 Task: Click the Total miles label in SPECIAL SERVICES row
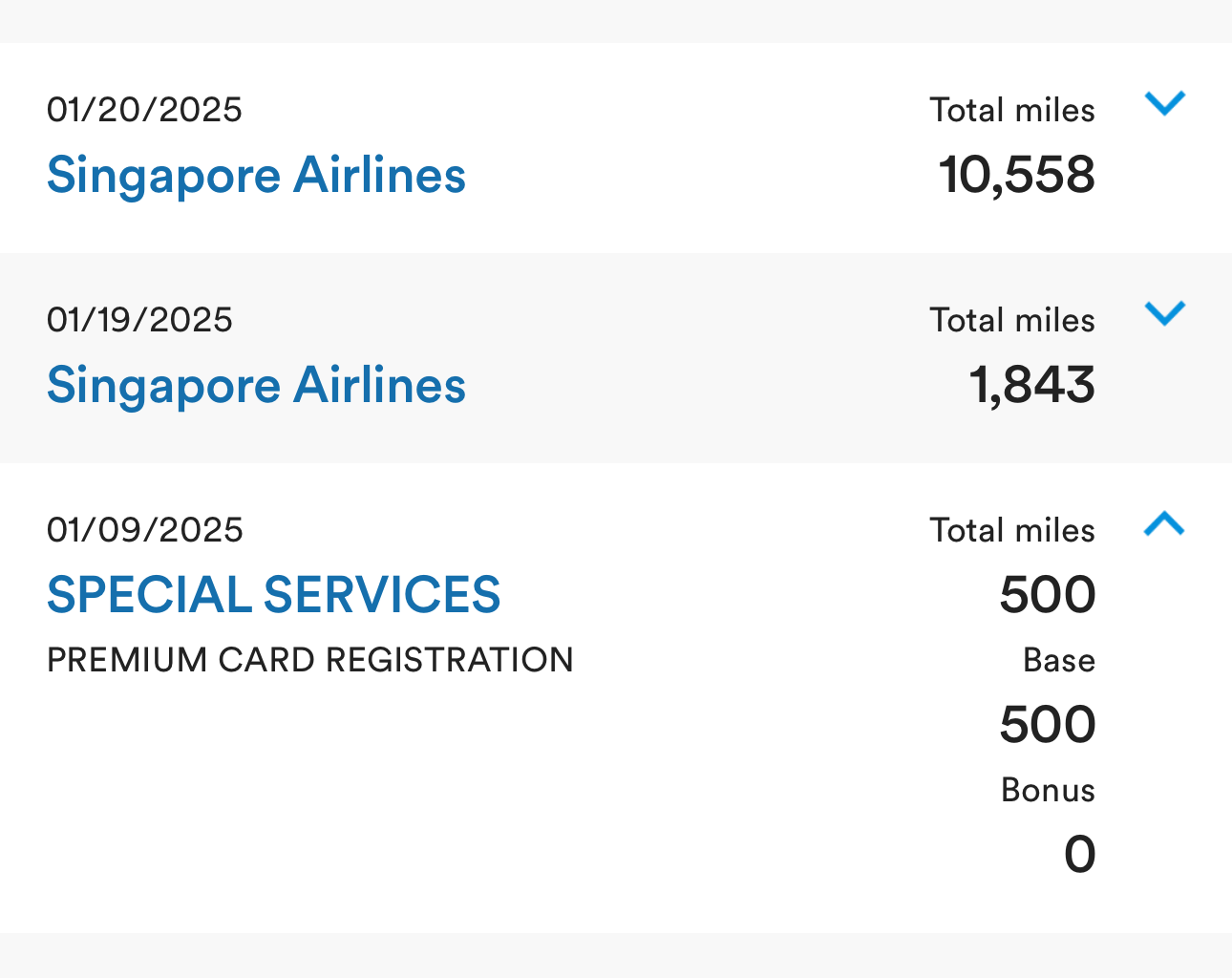pyautogui.click(x=1012, y=531)
